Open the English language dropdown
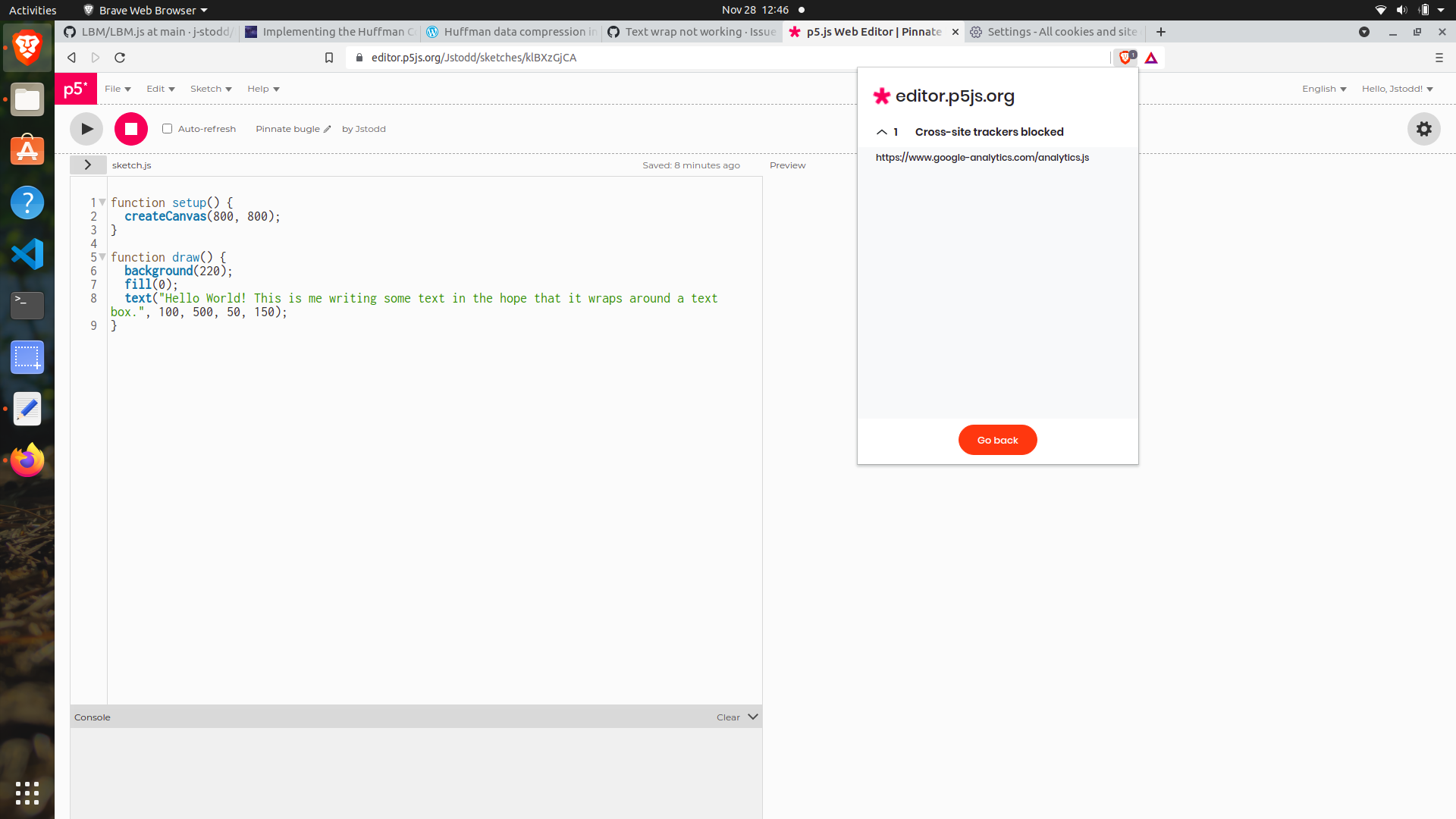 (x=1324, y=89)
